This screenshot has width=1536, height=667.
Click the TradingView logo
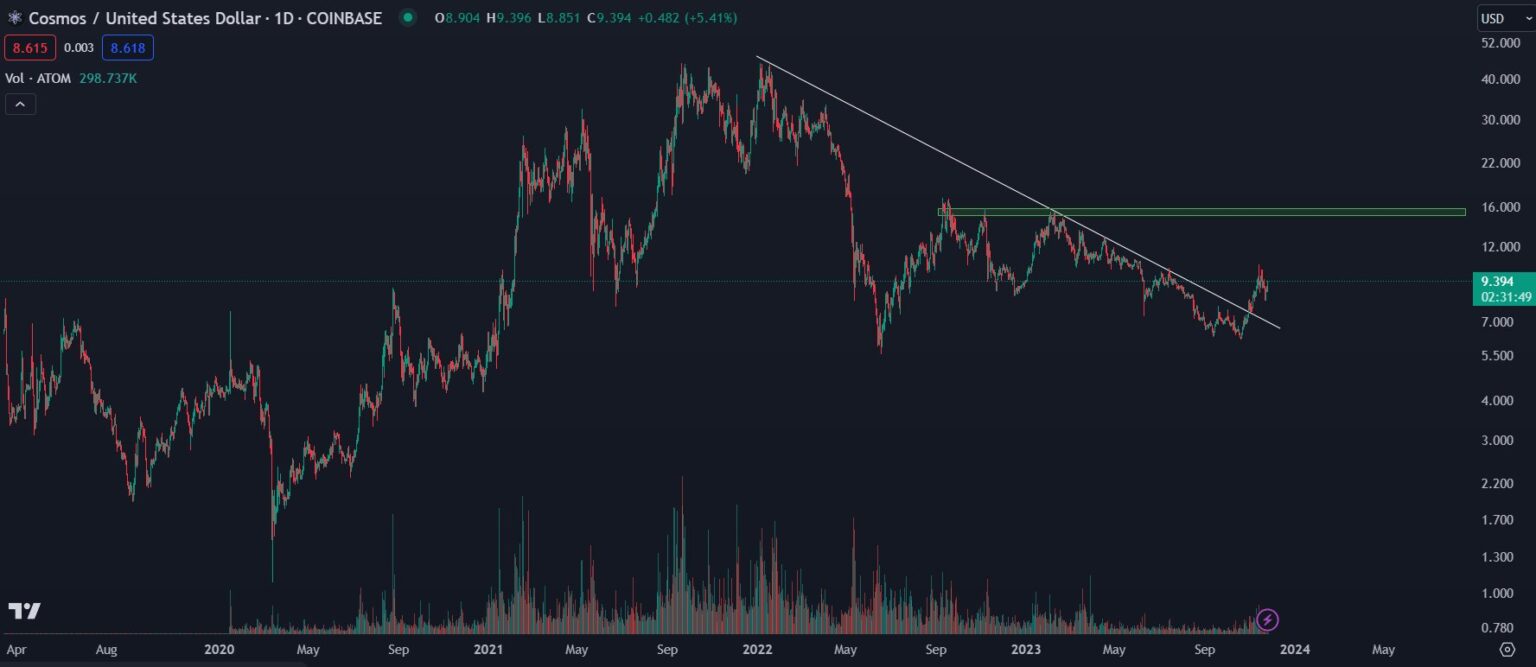click(24, 611)
